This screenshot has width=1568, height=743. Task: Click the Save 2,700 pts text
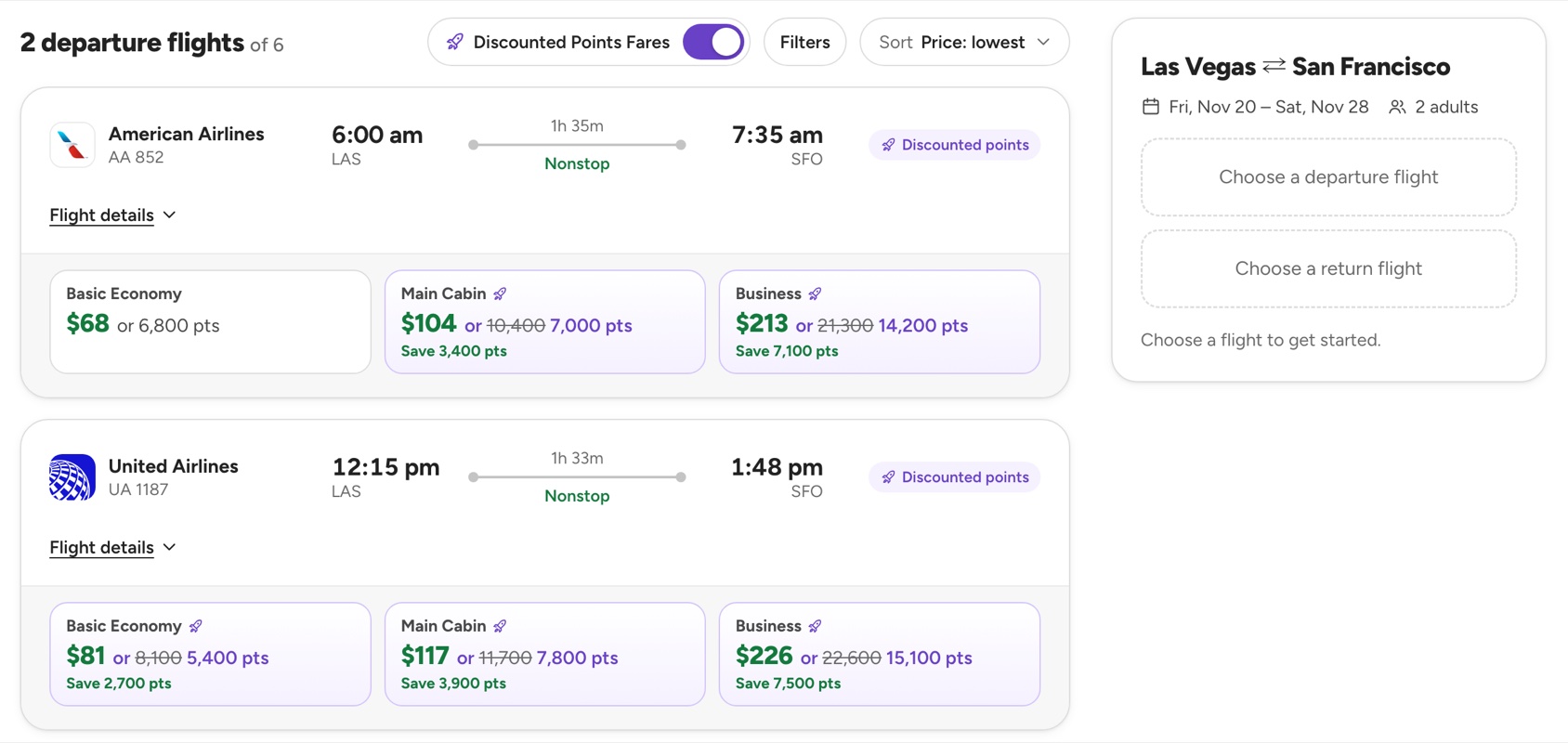pyautogui.click(x=119, y=684)
